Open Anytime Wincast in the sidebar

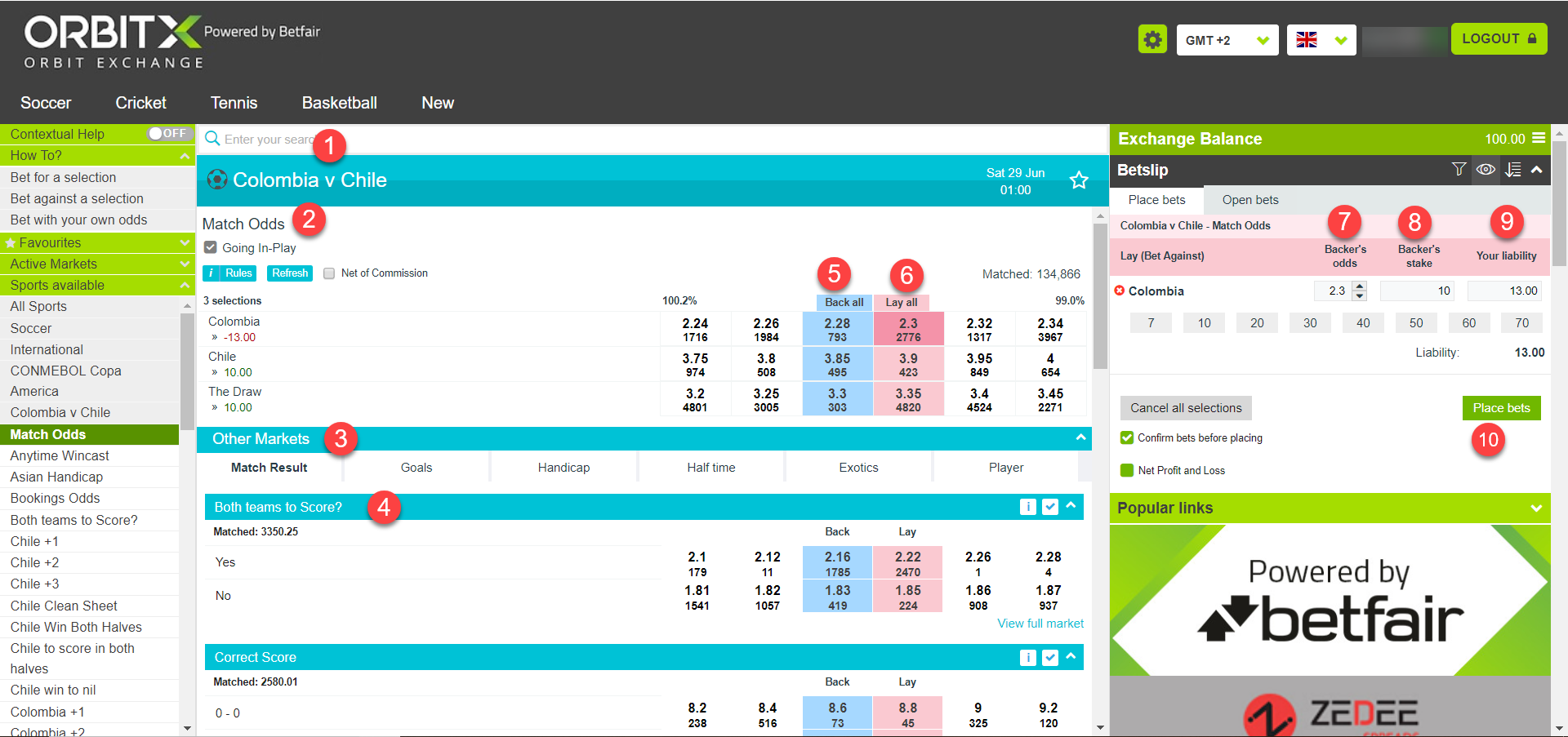[60, 455]
